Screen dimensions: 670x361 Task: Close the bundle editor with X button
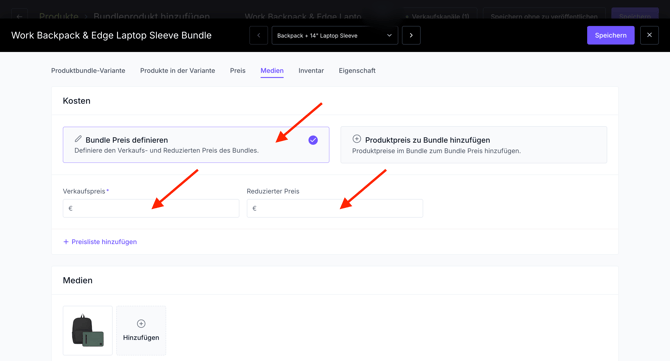coord(649,35)
